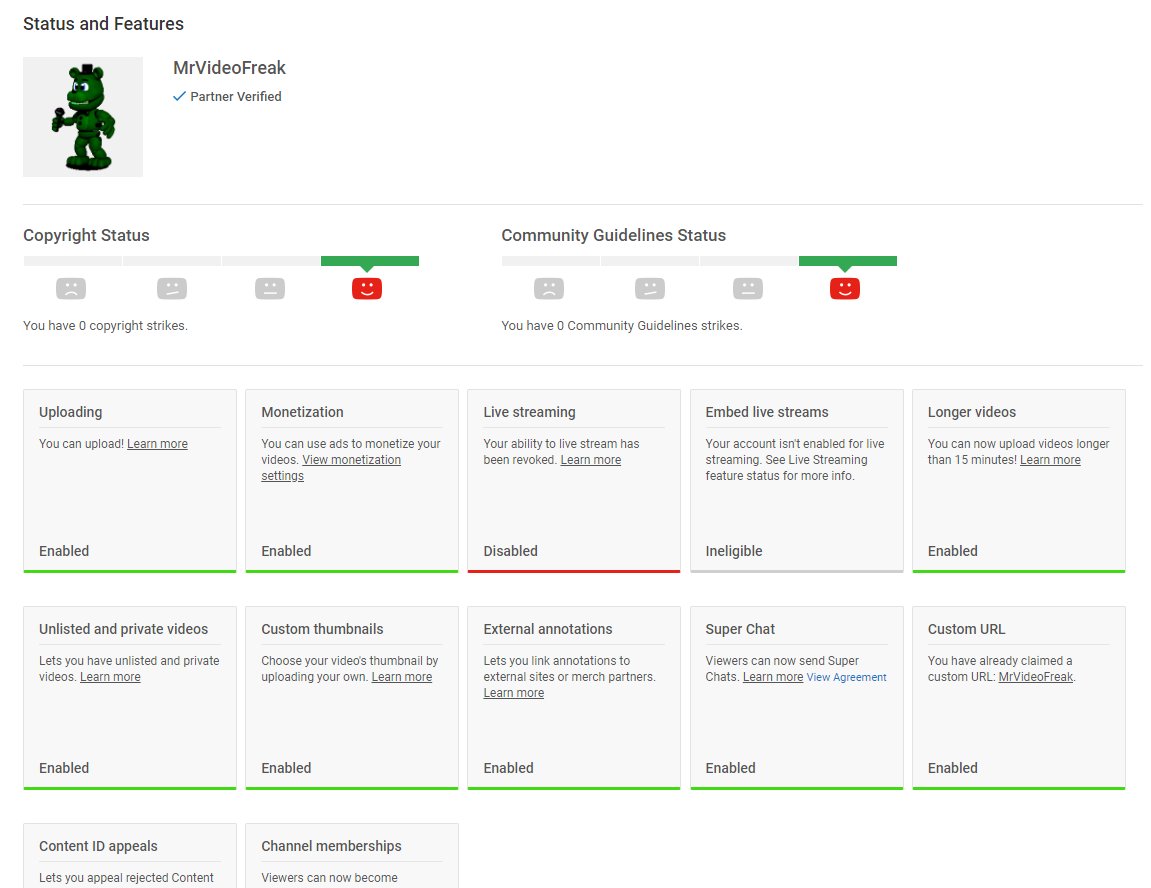Click the green Copyright Status progress bar segment
The image size is (1151, 888).
click(x=370, y=261)
